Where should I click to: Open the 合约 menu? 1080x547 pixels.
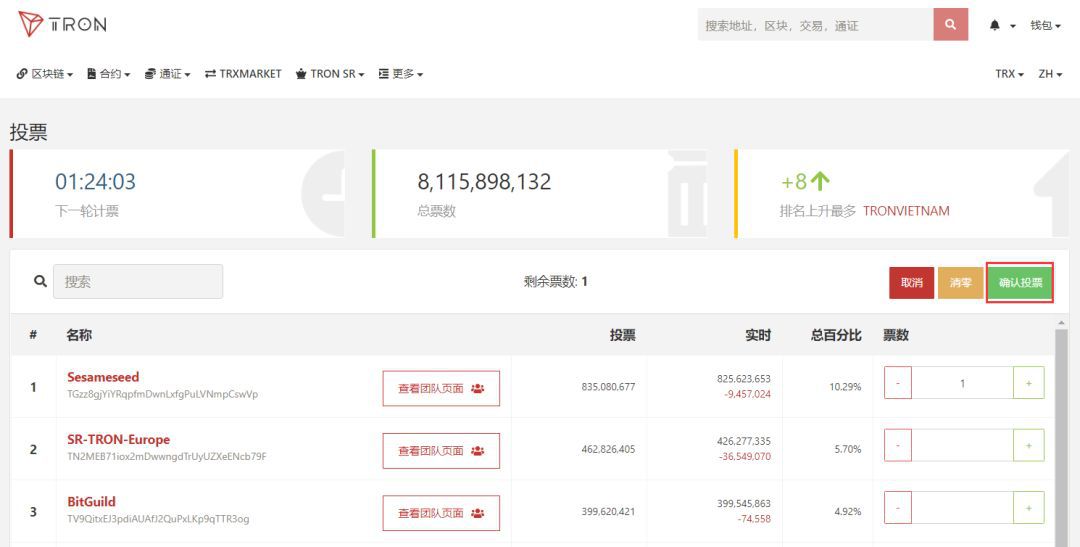click(x=108, y=74)
